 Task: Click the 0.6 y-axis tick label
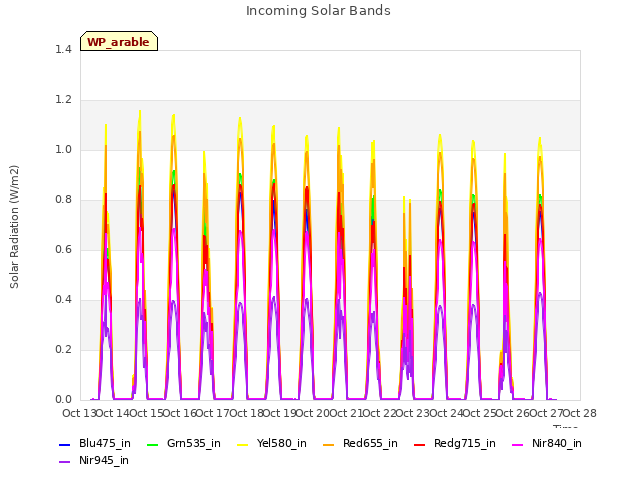point(63,249)
